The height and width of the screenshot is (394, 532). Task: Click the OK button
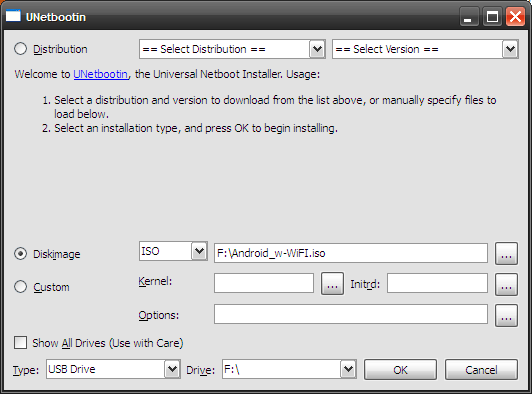[x=400, y=370]
